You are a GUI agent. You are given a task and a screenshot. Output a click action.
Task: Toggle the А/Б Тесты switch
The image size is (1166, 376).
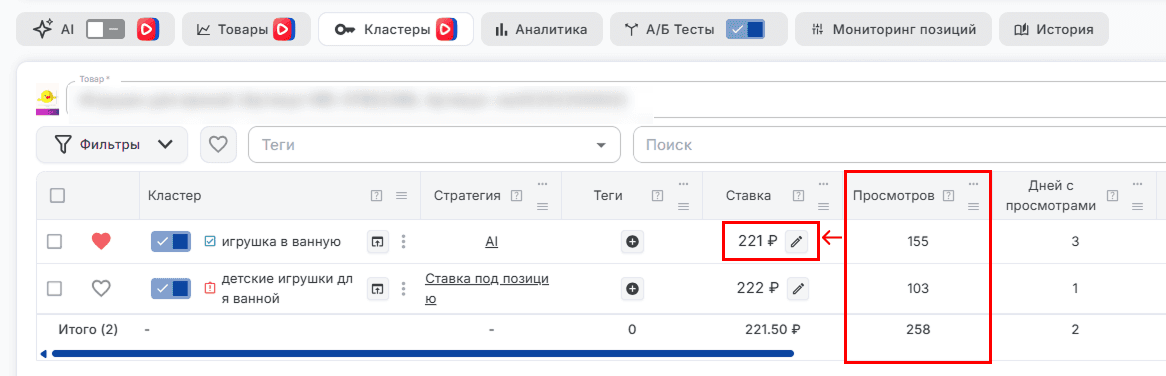745,30
